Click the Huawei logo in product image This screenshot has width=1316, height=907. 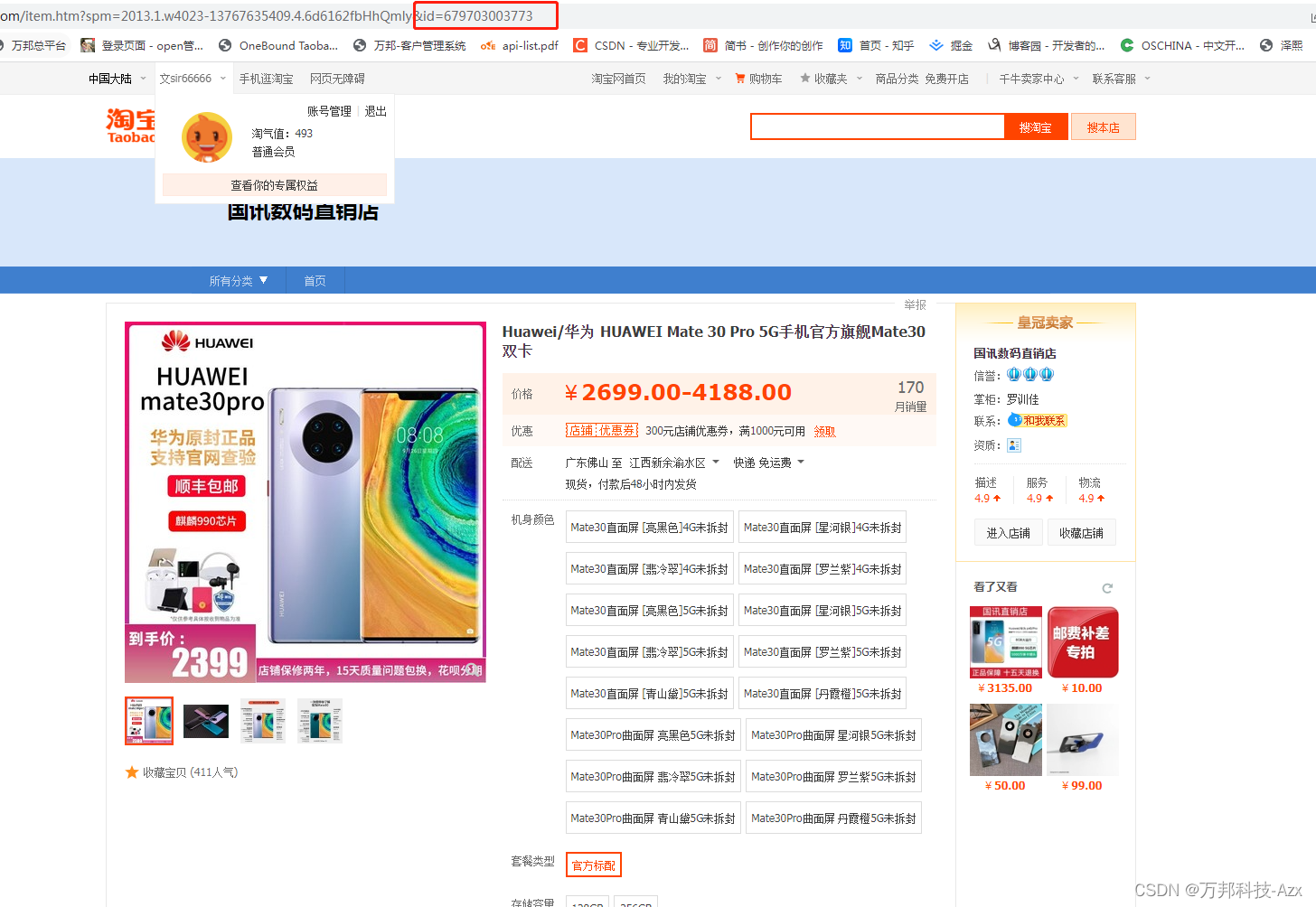tap(208, 341)
